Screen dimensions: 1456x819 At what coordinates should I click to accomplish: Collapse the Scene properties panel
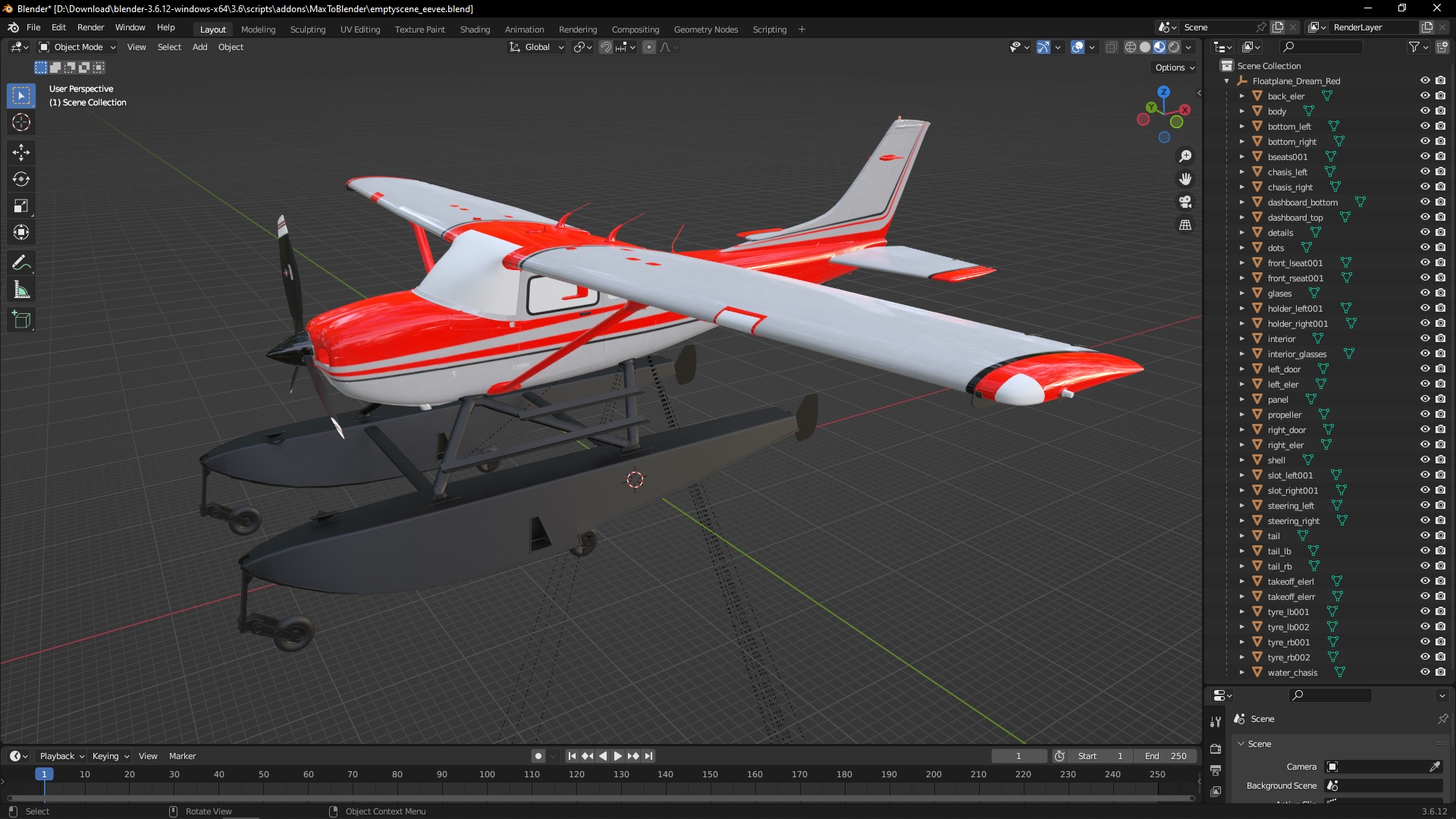pyautogui.click(x=1241, y=744)
